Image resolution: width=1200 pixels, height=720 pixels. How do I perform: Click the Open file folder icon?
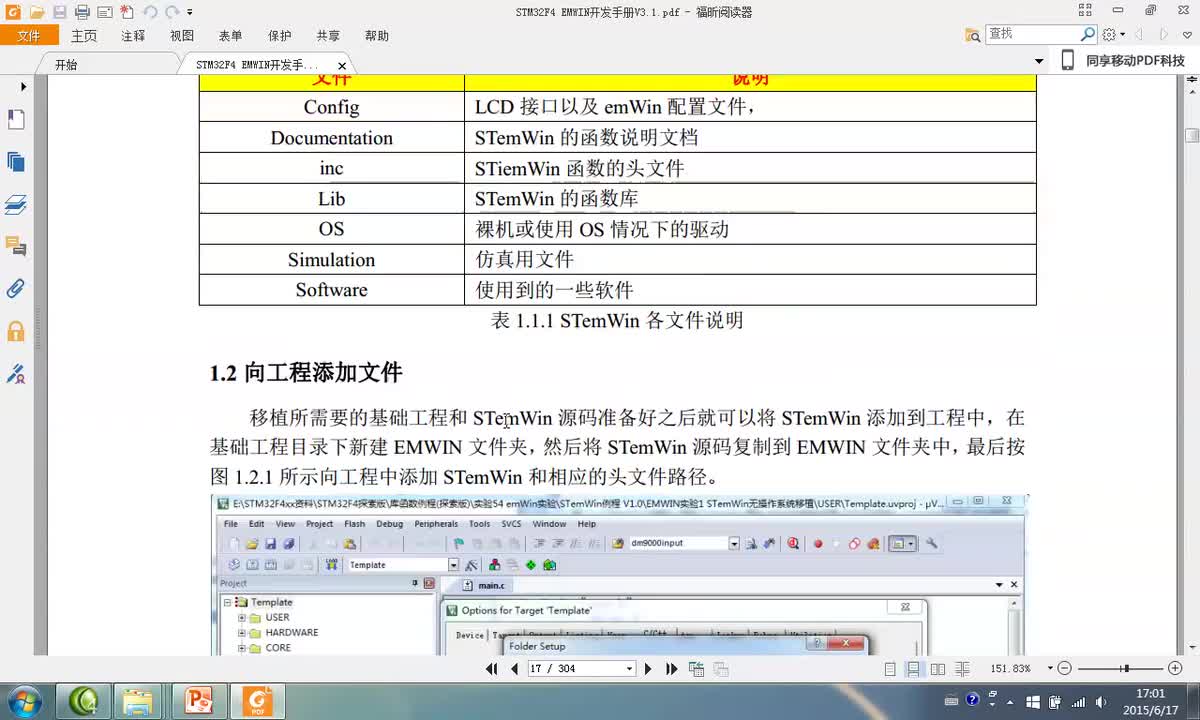37,13
